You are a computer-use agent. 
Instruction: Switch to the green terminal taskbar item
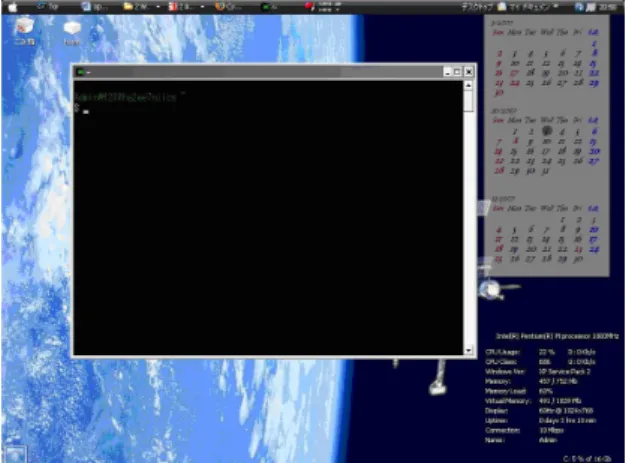coord(270,6)
